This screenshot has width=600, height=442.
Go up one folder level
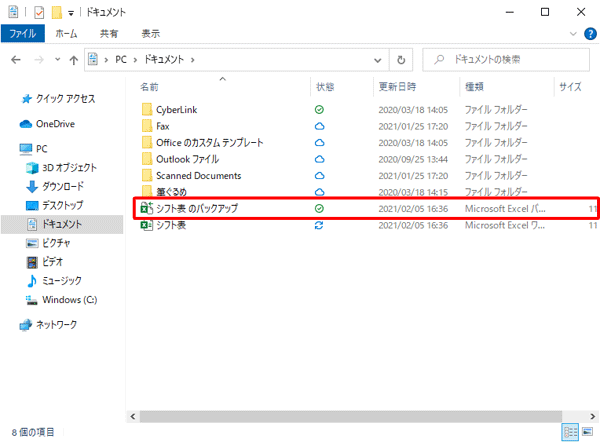click(x=73, y=60)
